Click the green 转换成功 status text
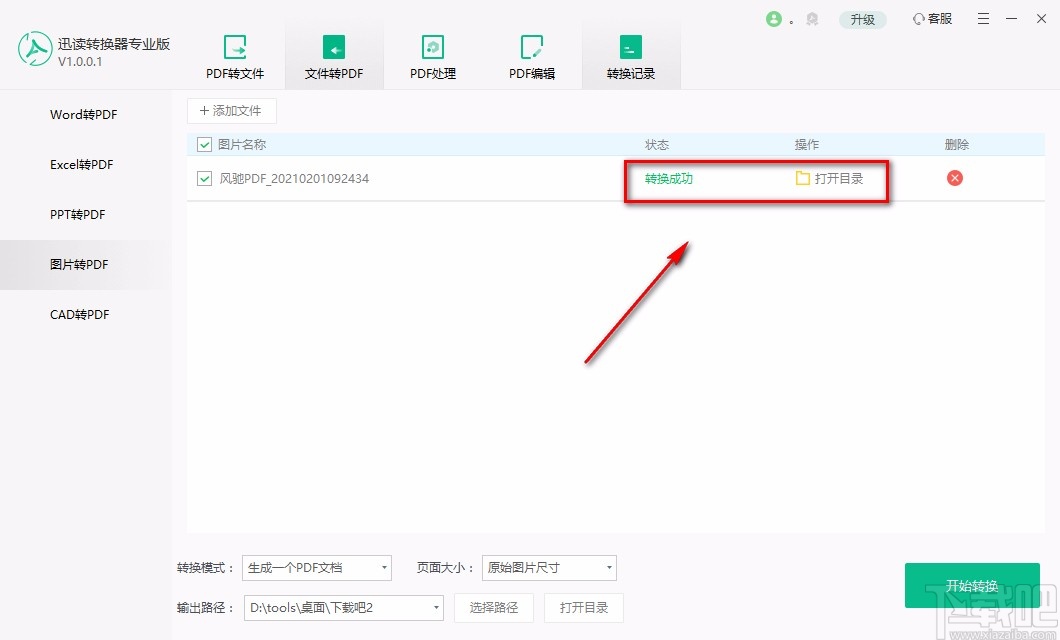 (x=666, y=178)
